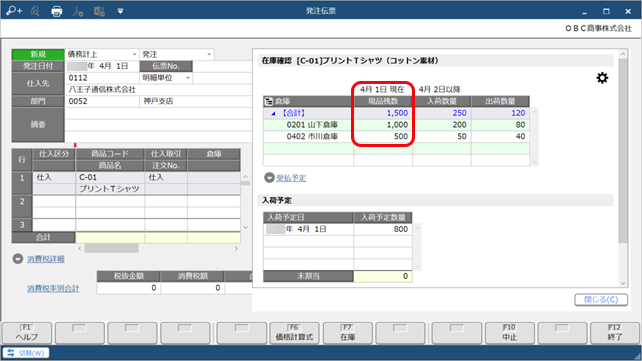Click the F1 ヘルプ function key
The image size is (642, 361).
click(x=27, y=333)
